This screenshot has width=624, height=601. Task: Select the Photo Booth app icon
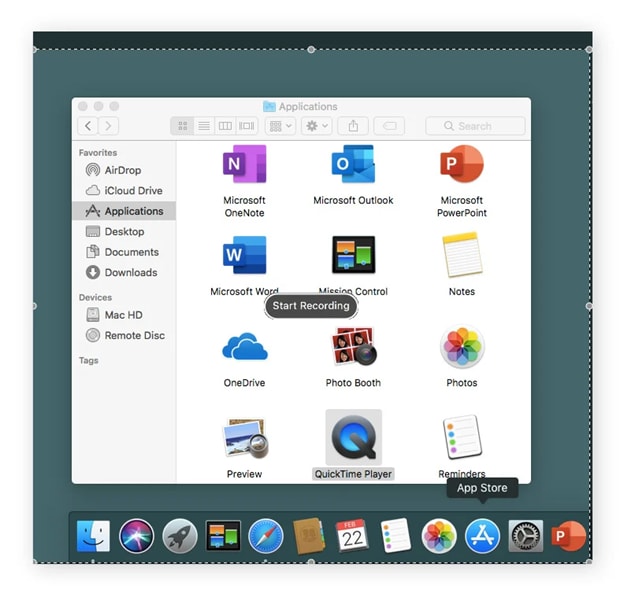click(353, 346)
